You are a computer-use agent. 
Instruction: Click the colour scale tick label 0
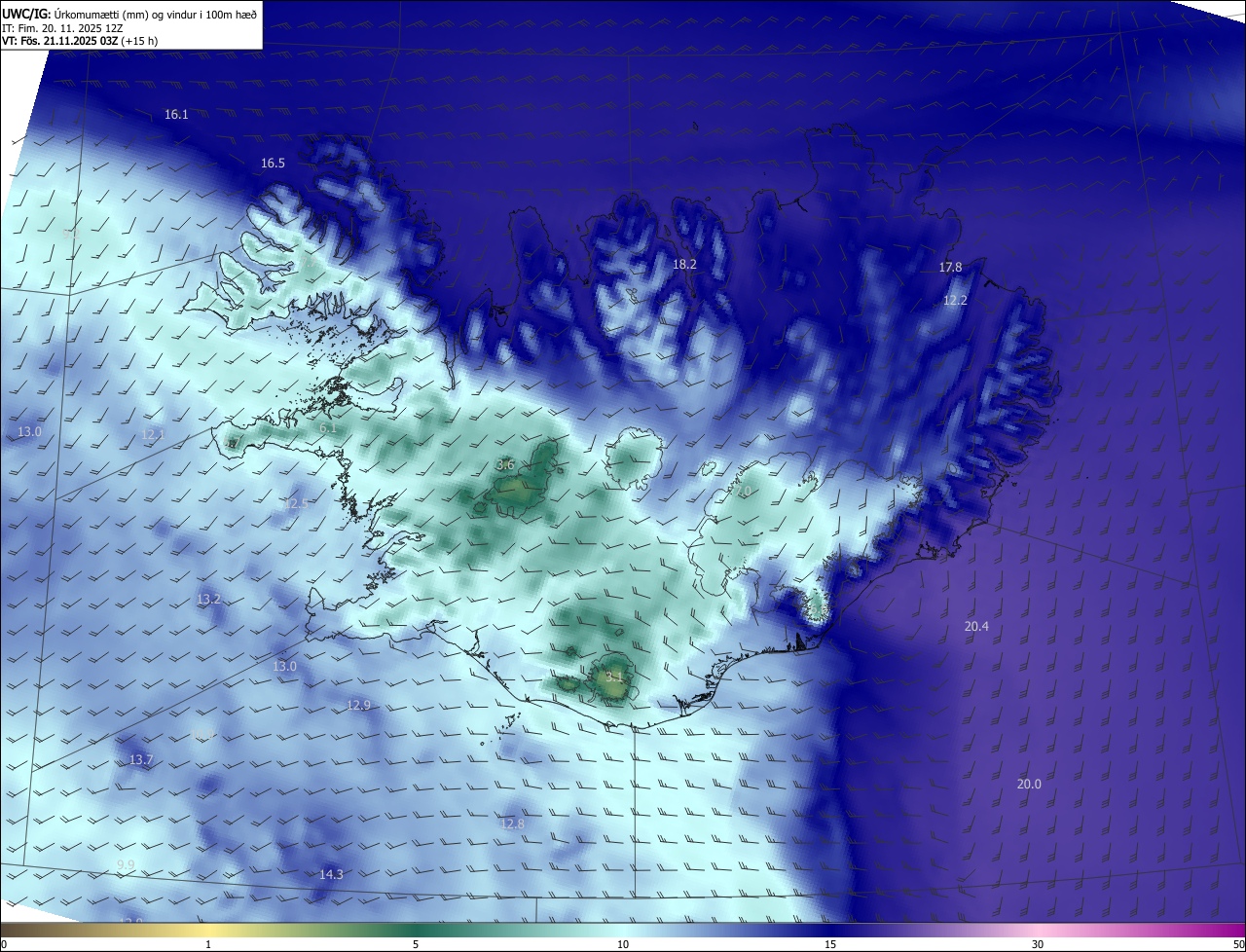(x=4, y=944)
